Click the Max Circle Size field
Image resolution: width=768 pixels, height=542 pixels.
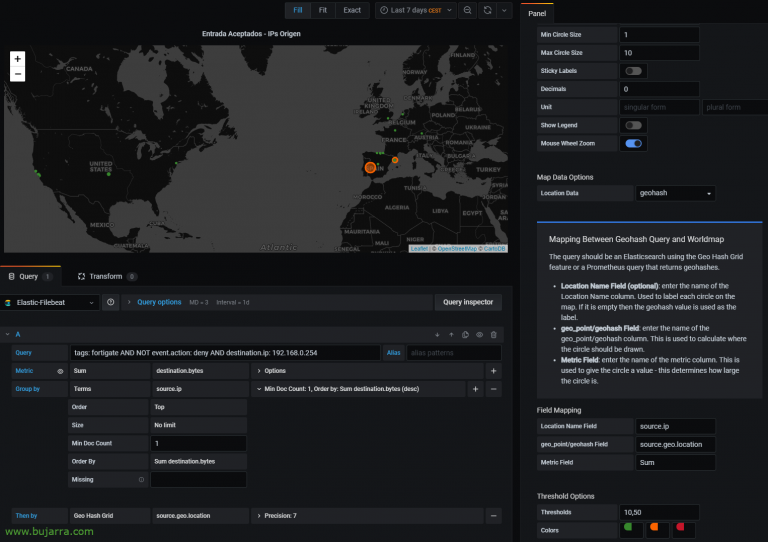(x=659, y=53)
